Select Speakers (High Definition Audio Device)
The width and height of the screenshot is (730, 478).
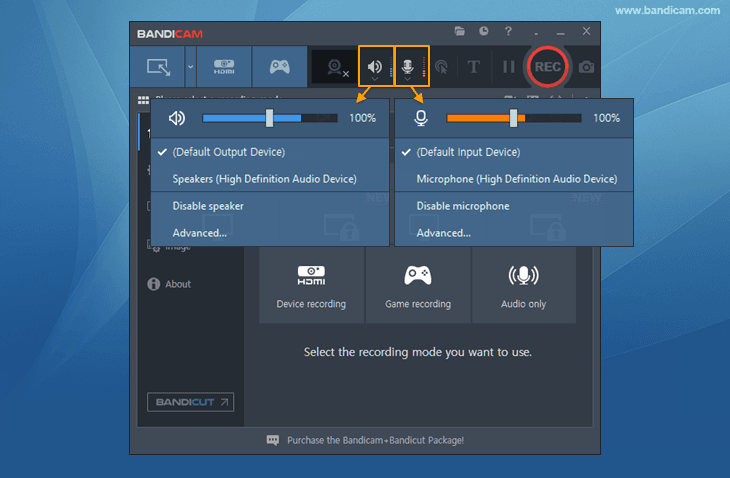(x=264, y=179)
